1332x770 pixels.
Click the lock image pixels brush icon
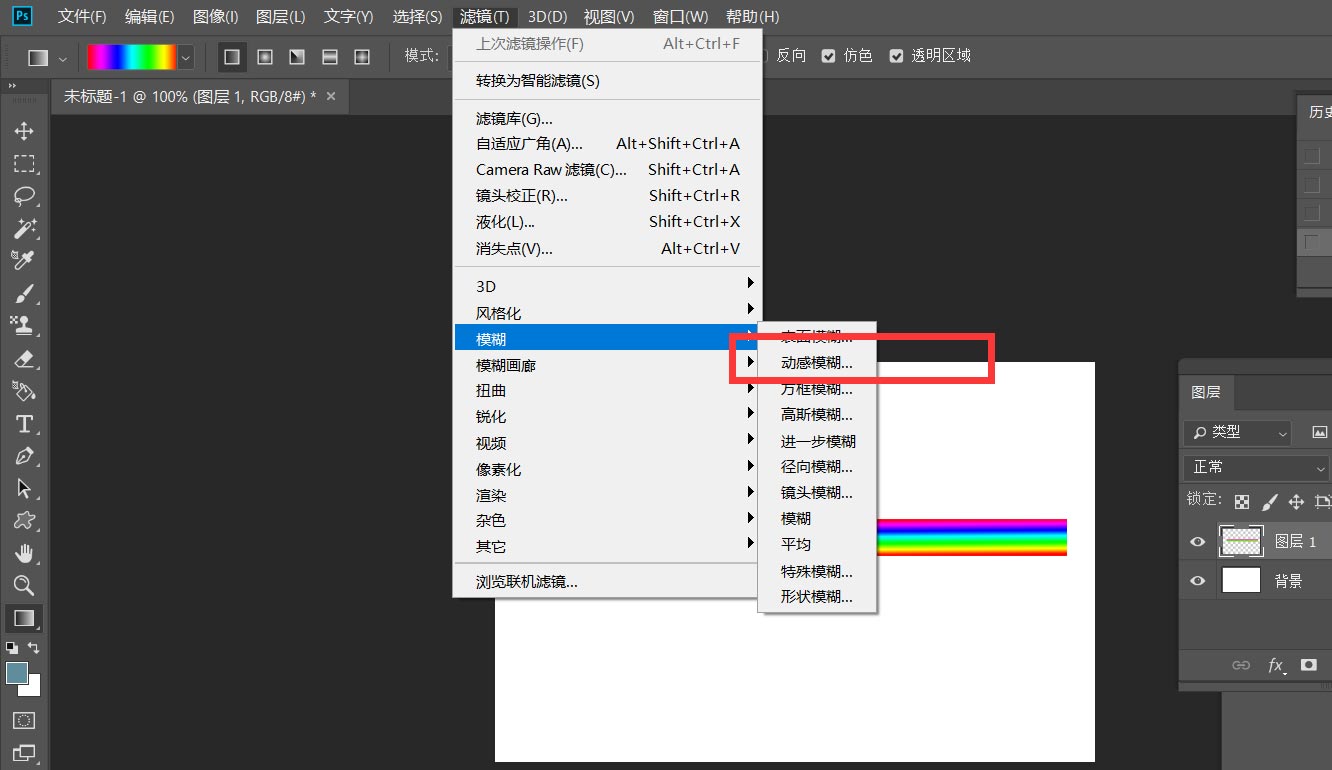tap(1269, 502)
